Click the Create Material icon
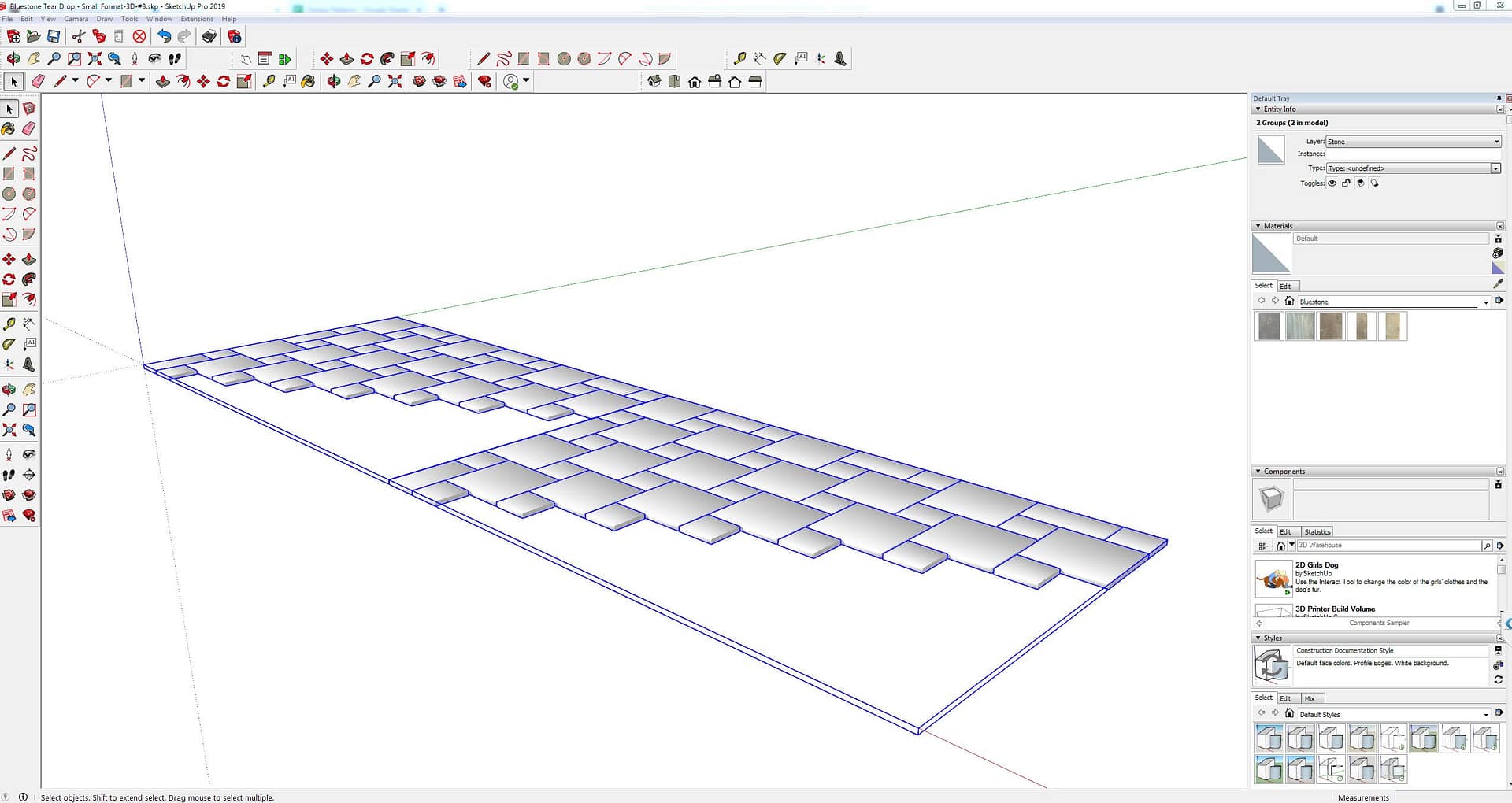1512x803 pixels. click(x=1498, y=253)
